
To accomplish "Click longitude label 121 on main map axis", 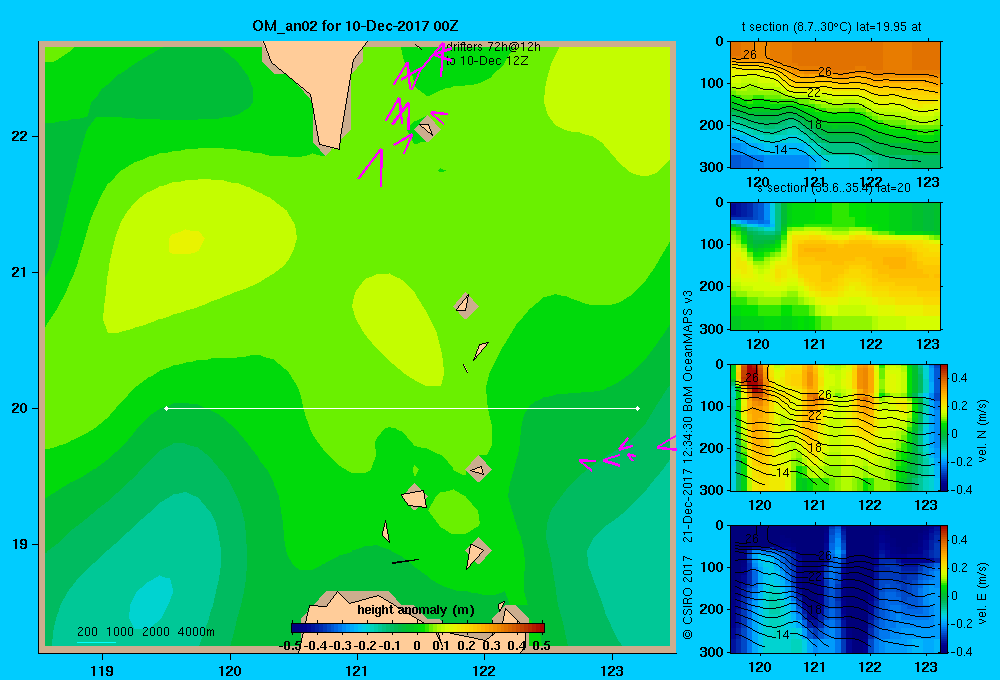I will tap(357, 670).
